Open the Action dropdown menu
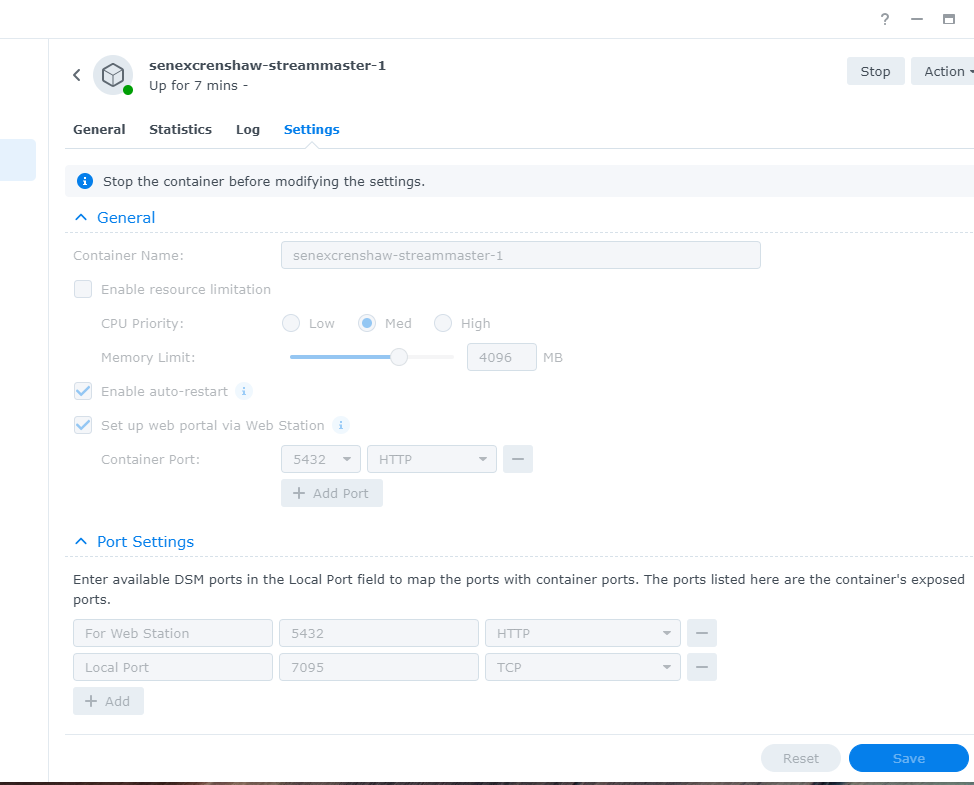This screenshot has height=785, width=974. pyautogui.click(x=945, y=71)
